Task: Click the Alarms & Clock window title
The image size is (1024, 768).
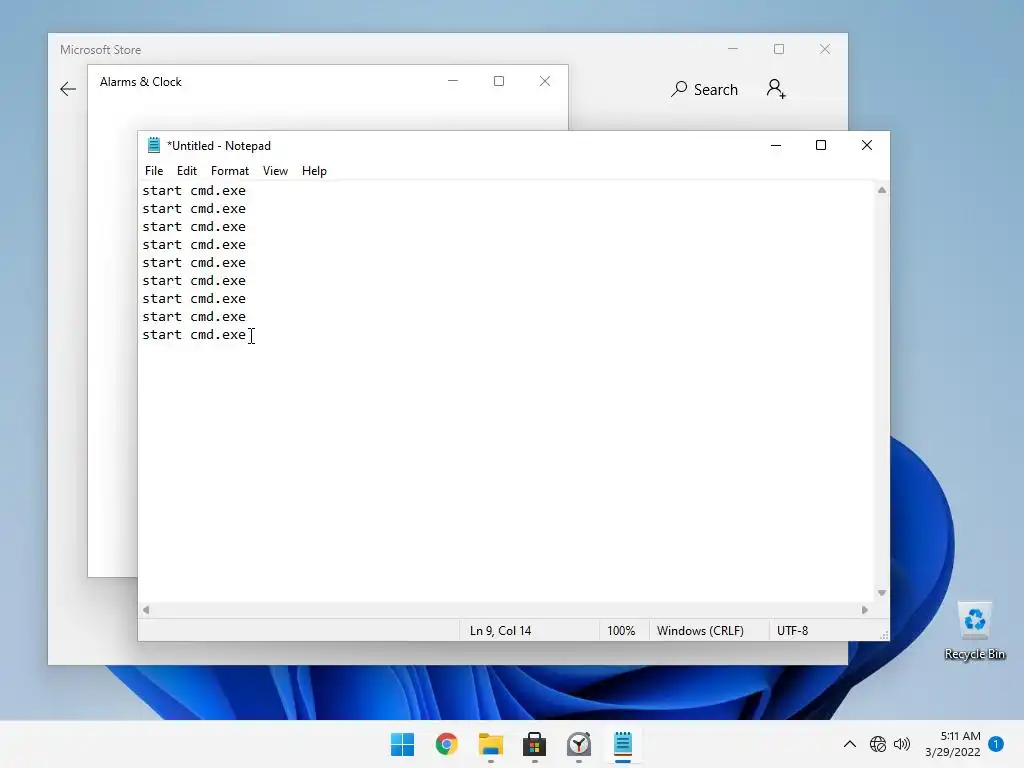Action: tap(140, 82)
